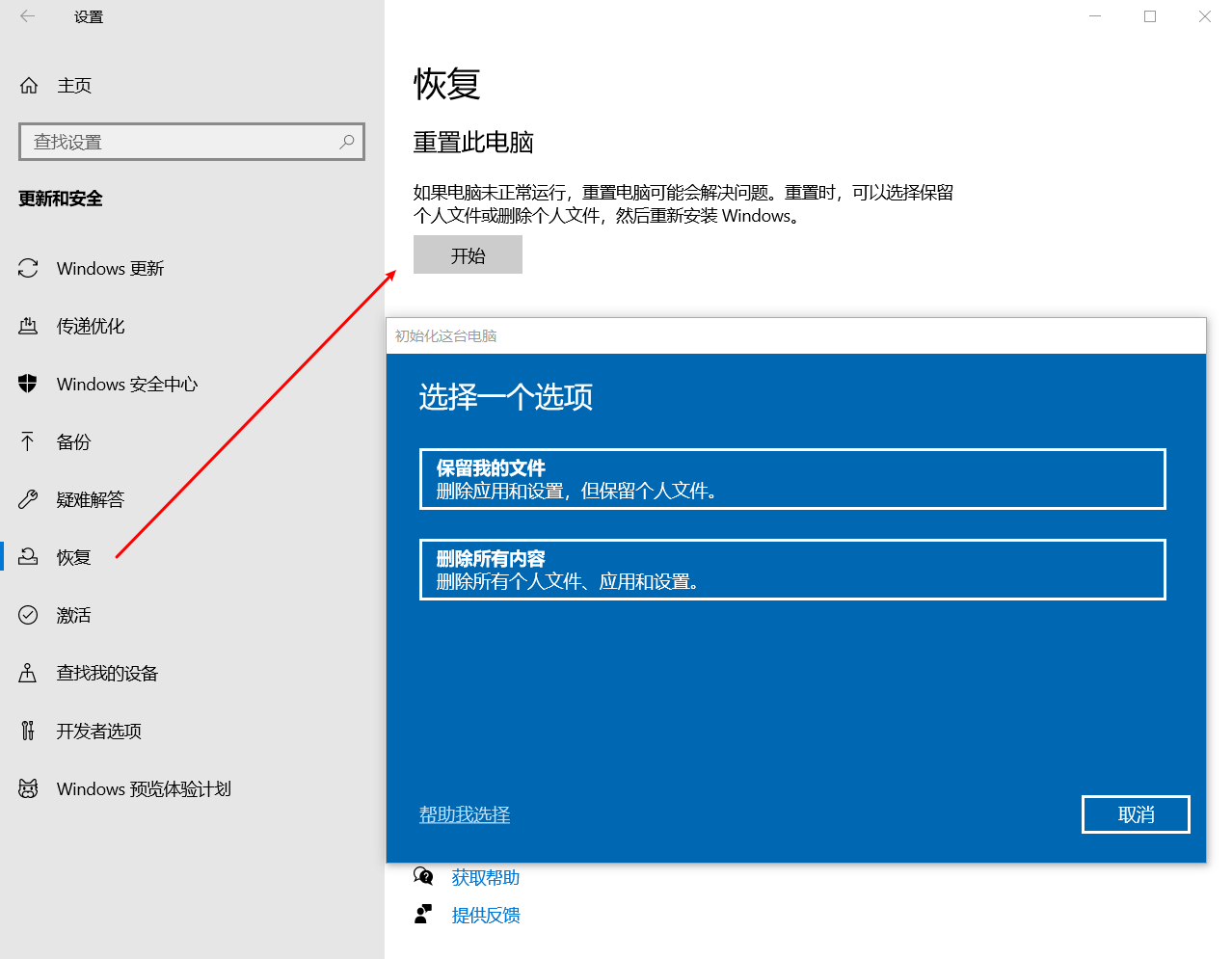Image resolution: width=1232 pixels, height=959 pixels.
Task: Click the back arrow in title bar
Action: (x=27, y=16)
